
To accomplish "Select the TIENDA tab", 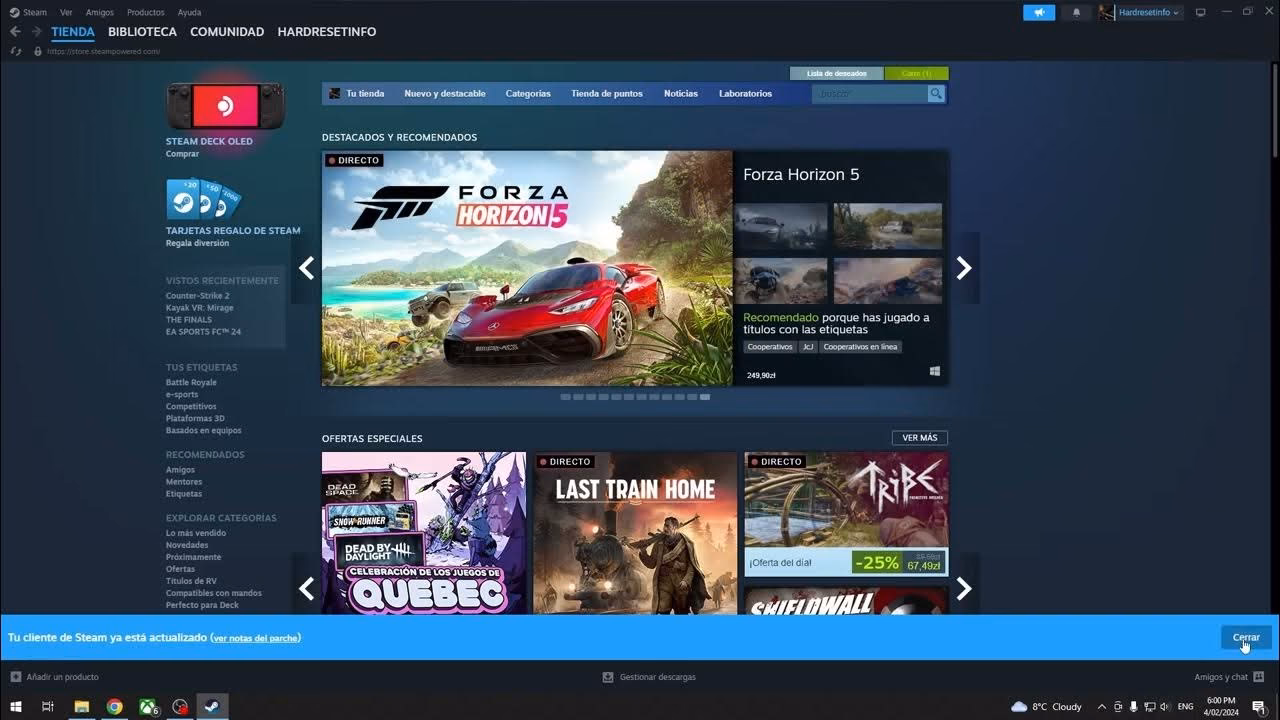I will pyautogui.click(x=73, y=32).
